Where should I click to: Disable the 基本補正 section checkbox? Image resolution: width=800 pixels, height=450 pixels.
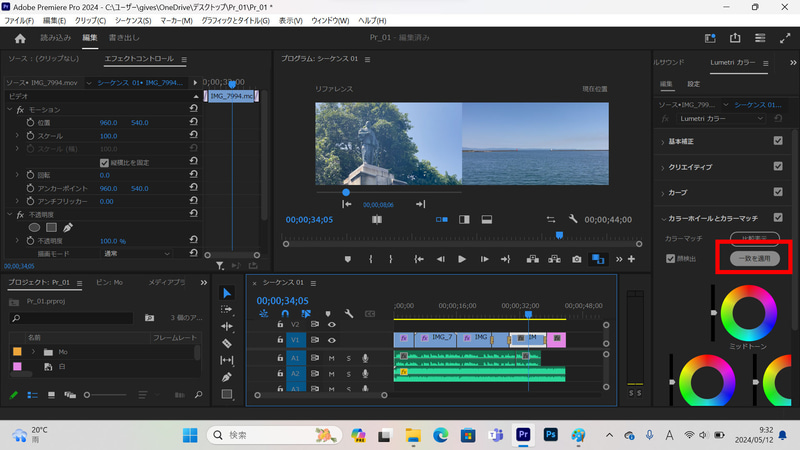tap(778, 141)
